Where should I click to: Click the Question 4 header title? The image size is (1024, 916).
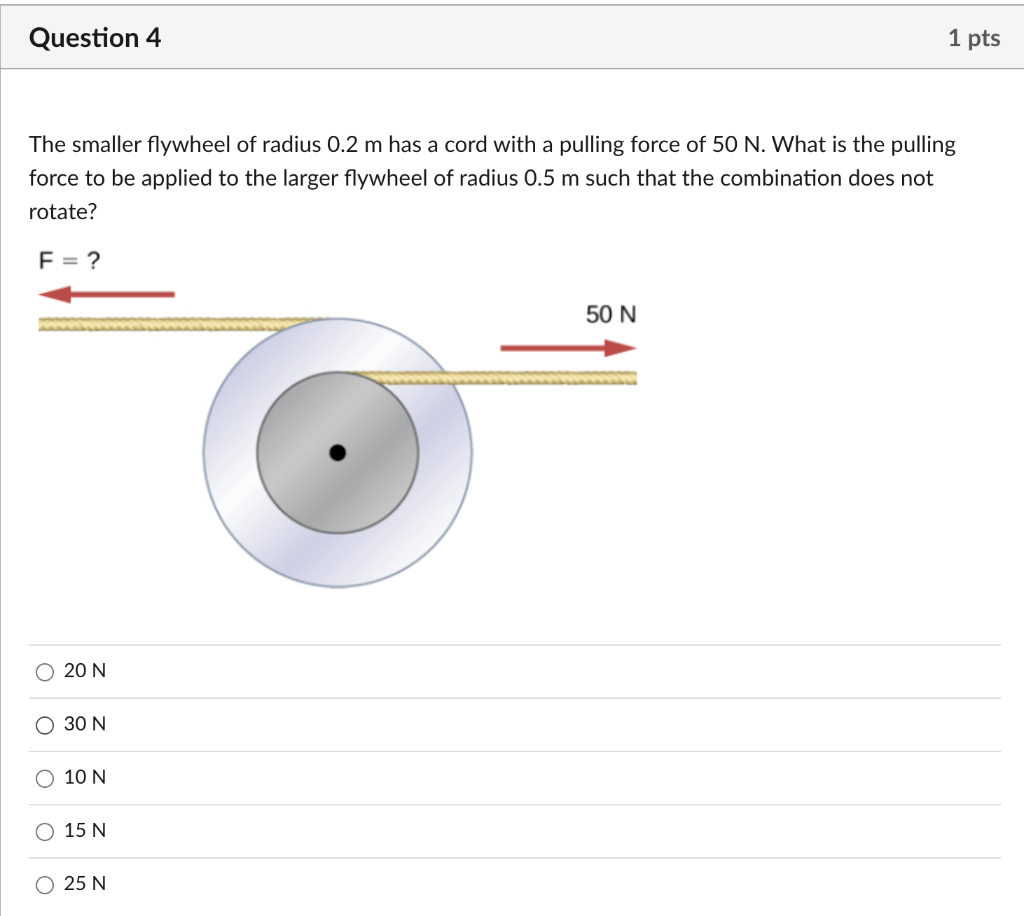pos(95,37)
